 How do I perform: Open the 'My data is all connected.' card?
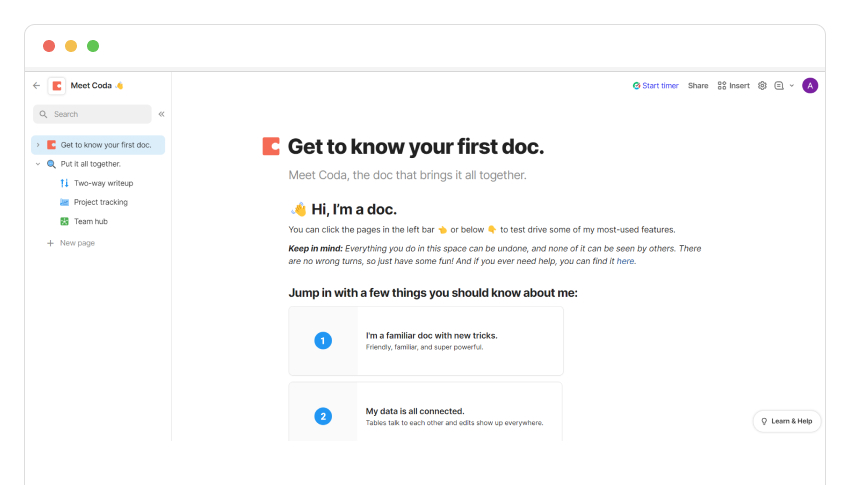click(426, 412)
